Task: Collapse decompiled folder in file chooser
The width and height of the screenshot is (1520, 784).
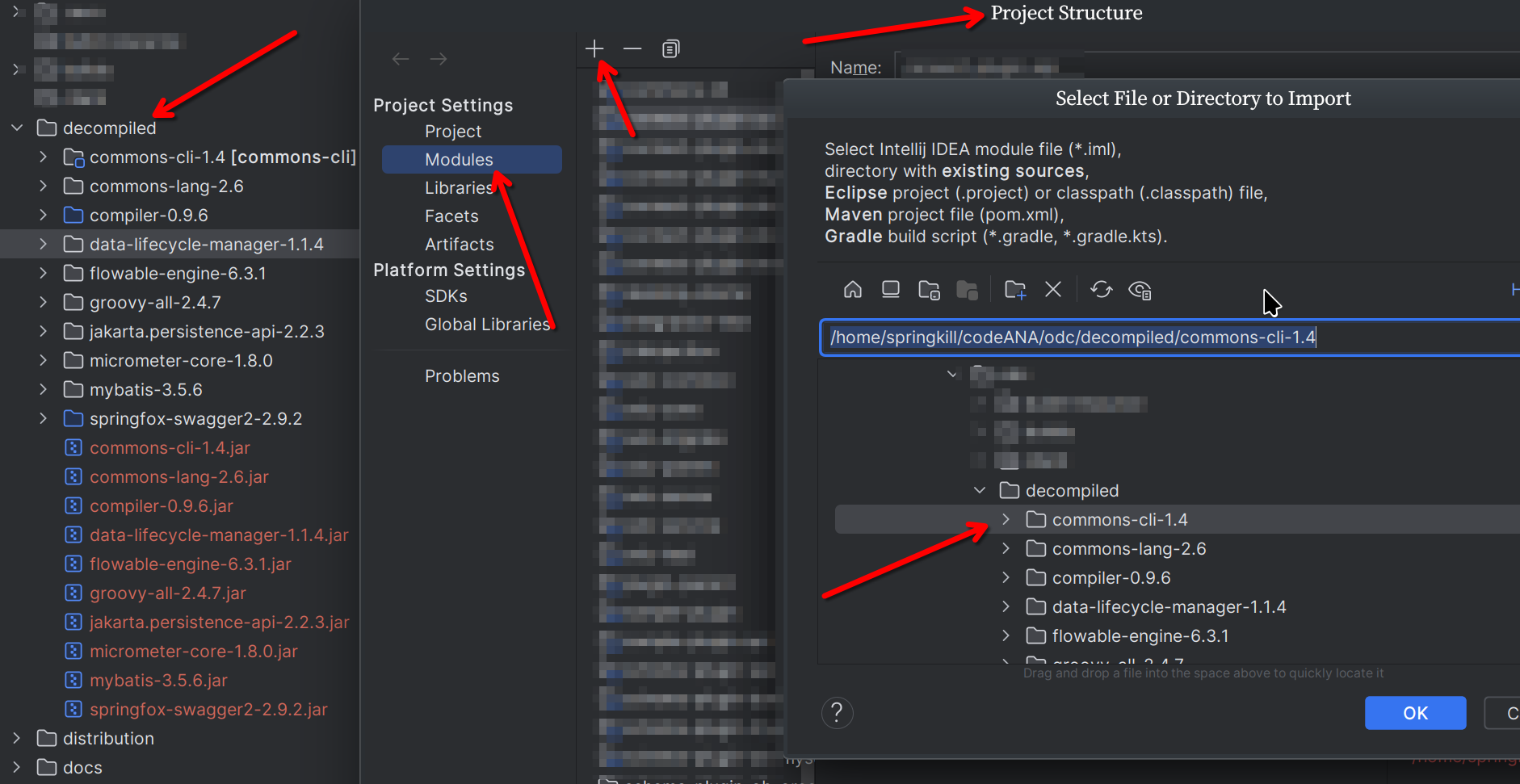Action: 980,490
